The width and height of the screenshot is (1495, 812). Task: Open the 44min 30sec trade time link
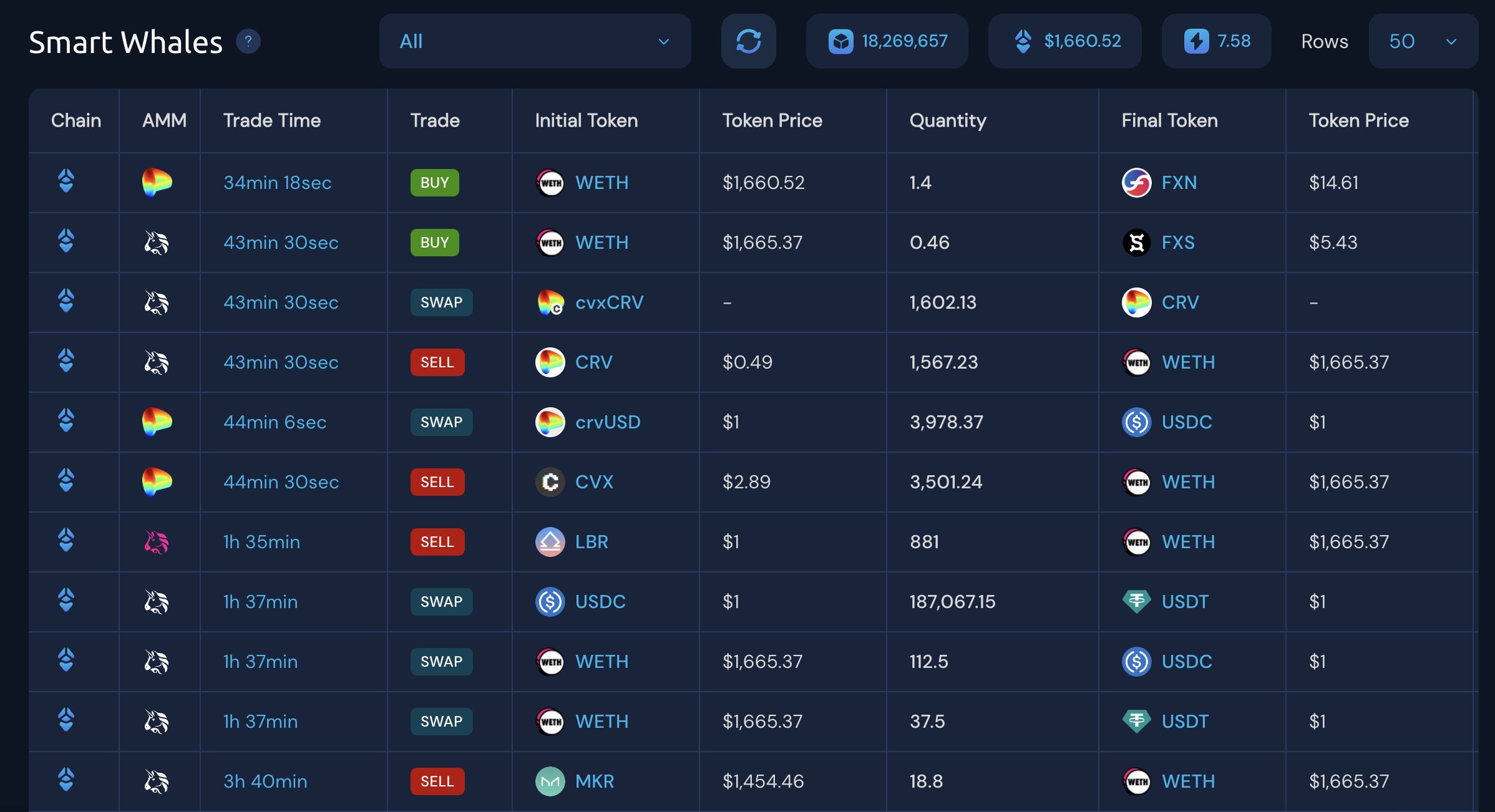(281, 482)
